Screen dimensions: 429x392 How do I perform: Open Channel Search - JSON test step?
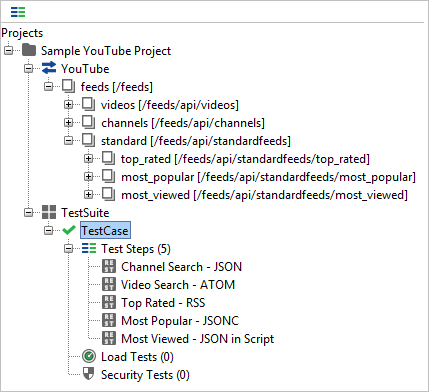click(x=181, y=267)
